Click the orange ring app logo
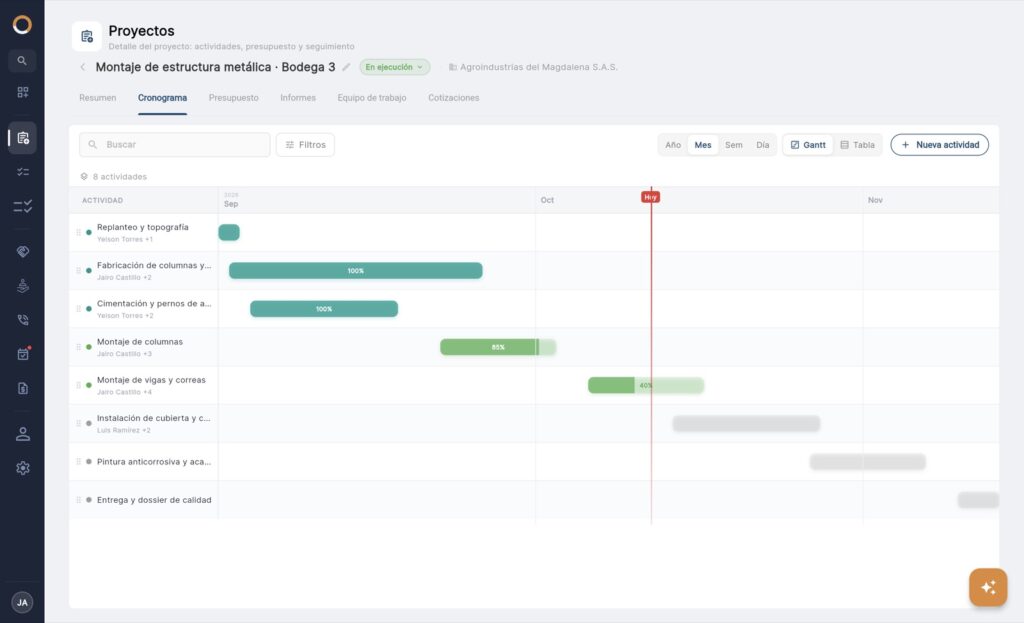The image size is (1024, 623). [22, 25]
